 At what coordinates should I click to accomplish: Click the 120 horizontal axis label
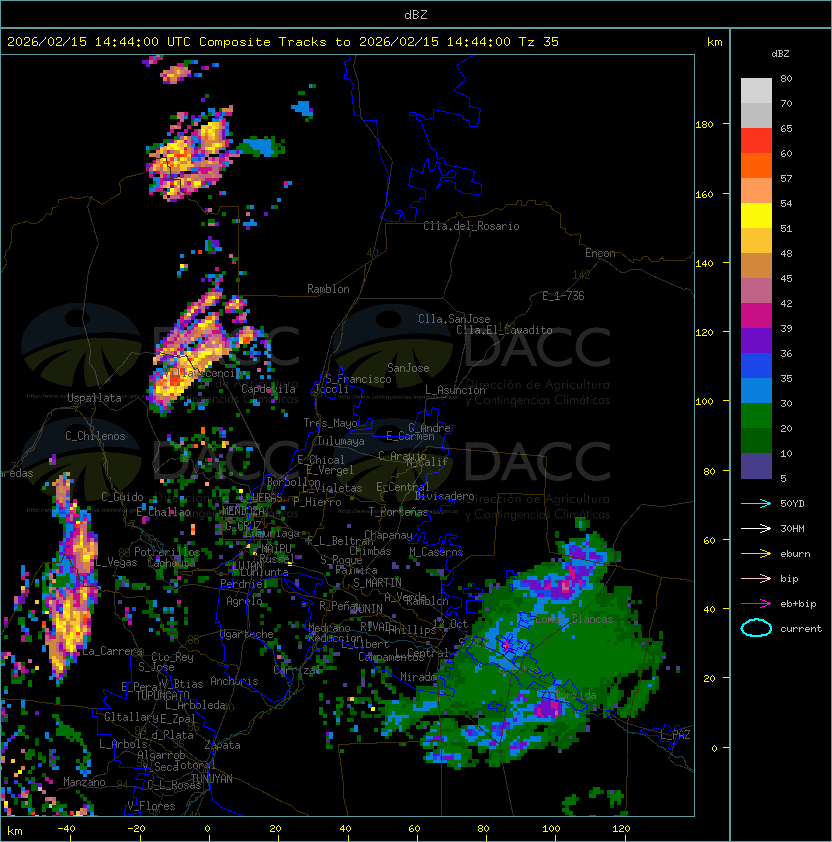620,829
